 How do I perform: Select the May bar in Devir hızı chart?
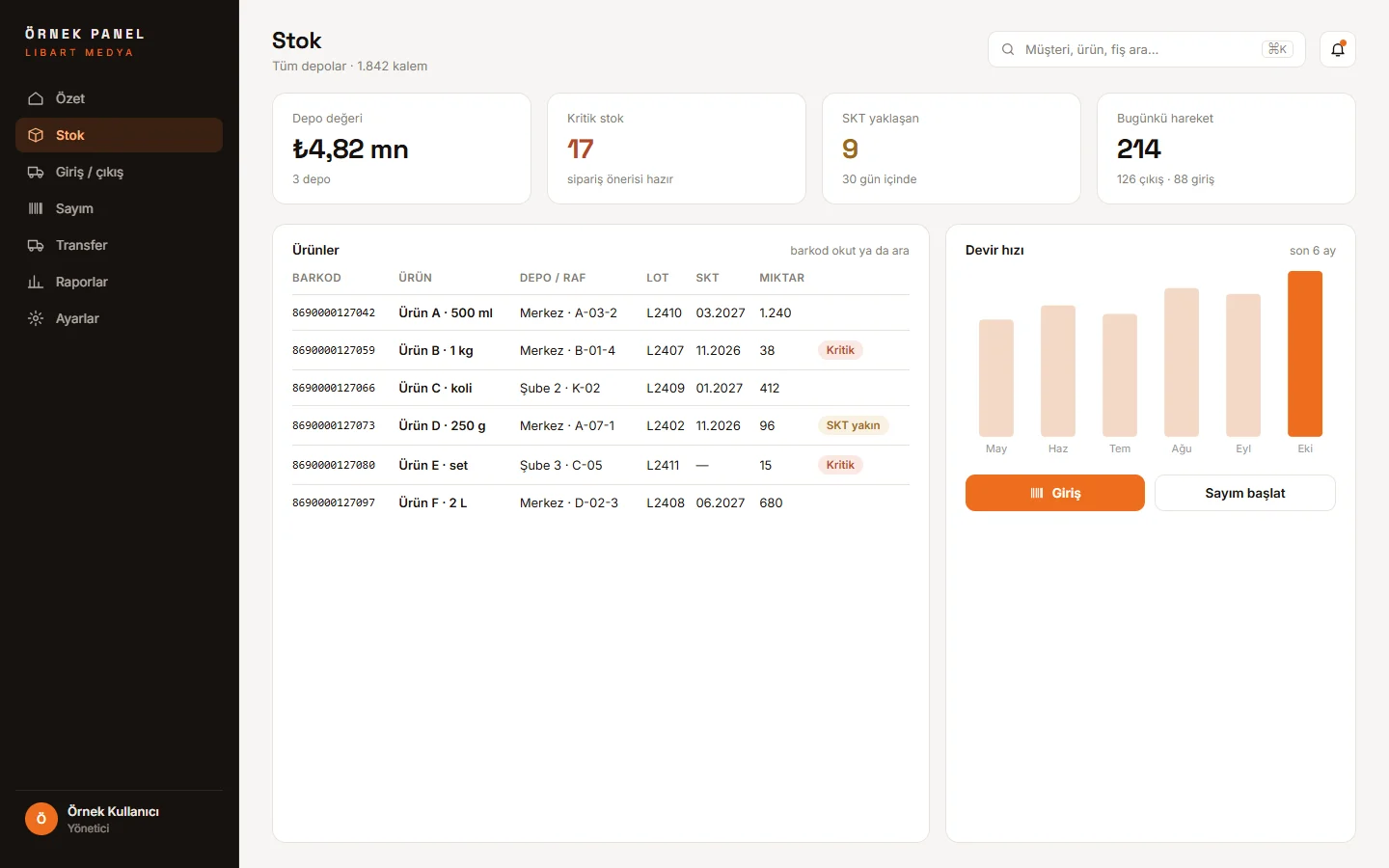pyautogui.click(x=996, y=378)
